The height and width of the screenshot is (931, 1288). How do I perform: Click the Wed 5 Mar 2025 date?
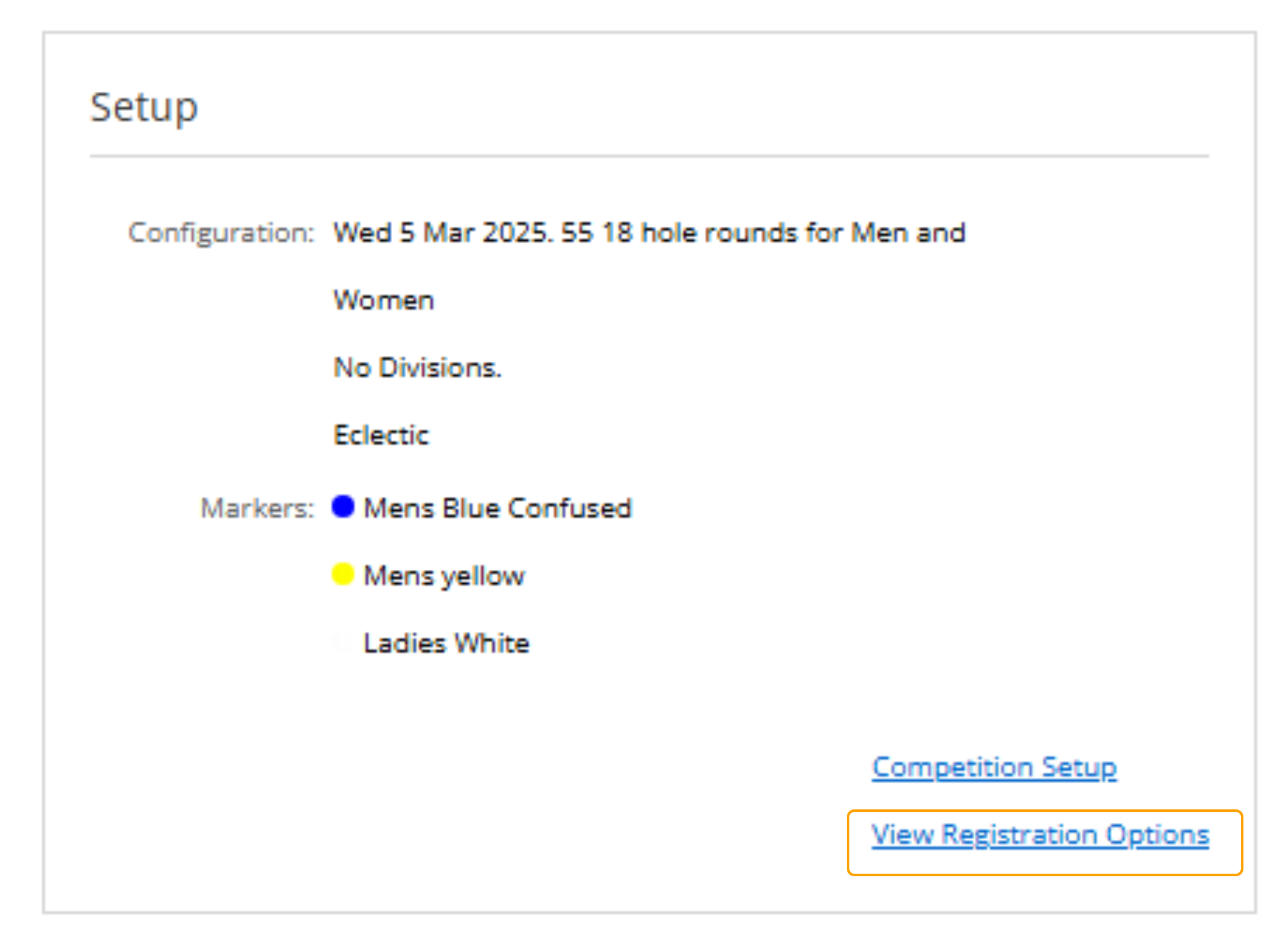coord(441,232)
